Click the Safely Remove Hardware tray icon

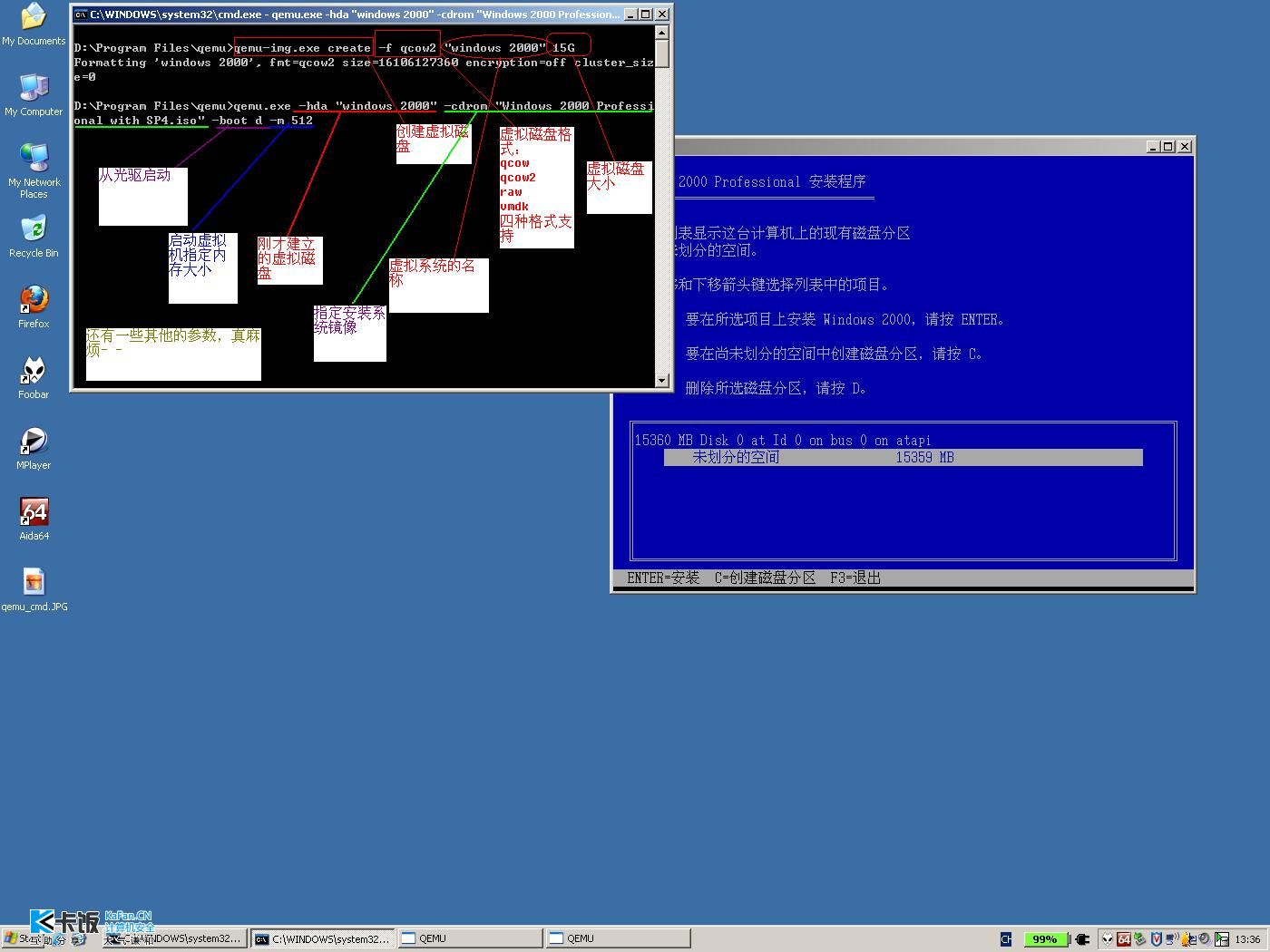1140,939
